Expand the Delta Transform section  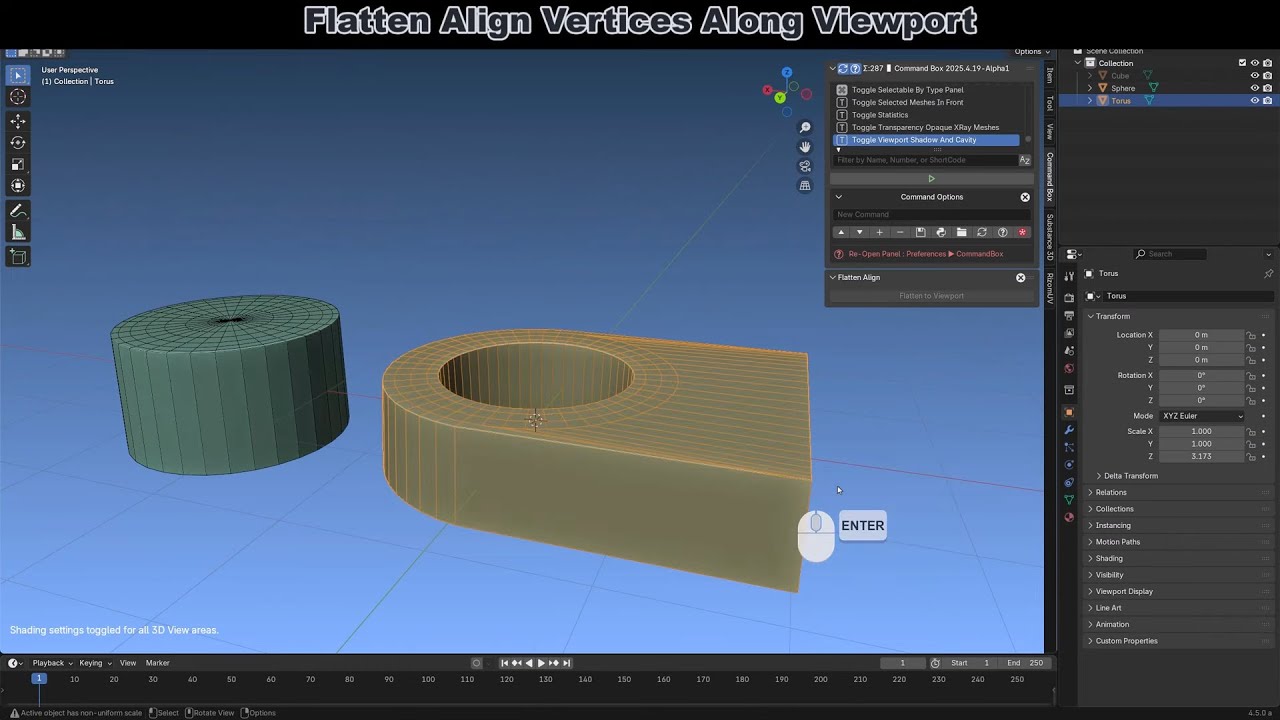coord(1130,476)
